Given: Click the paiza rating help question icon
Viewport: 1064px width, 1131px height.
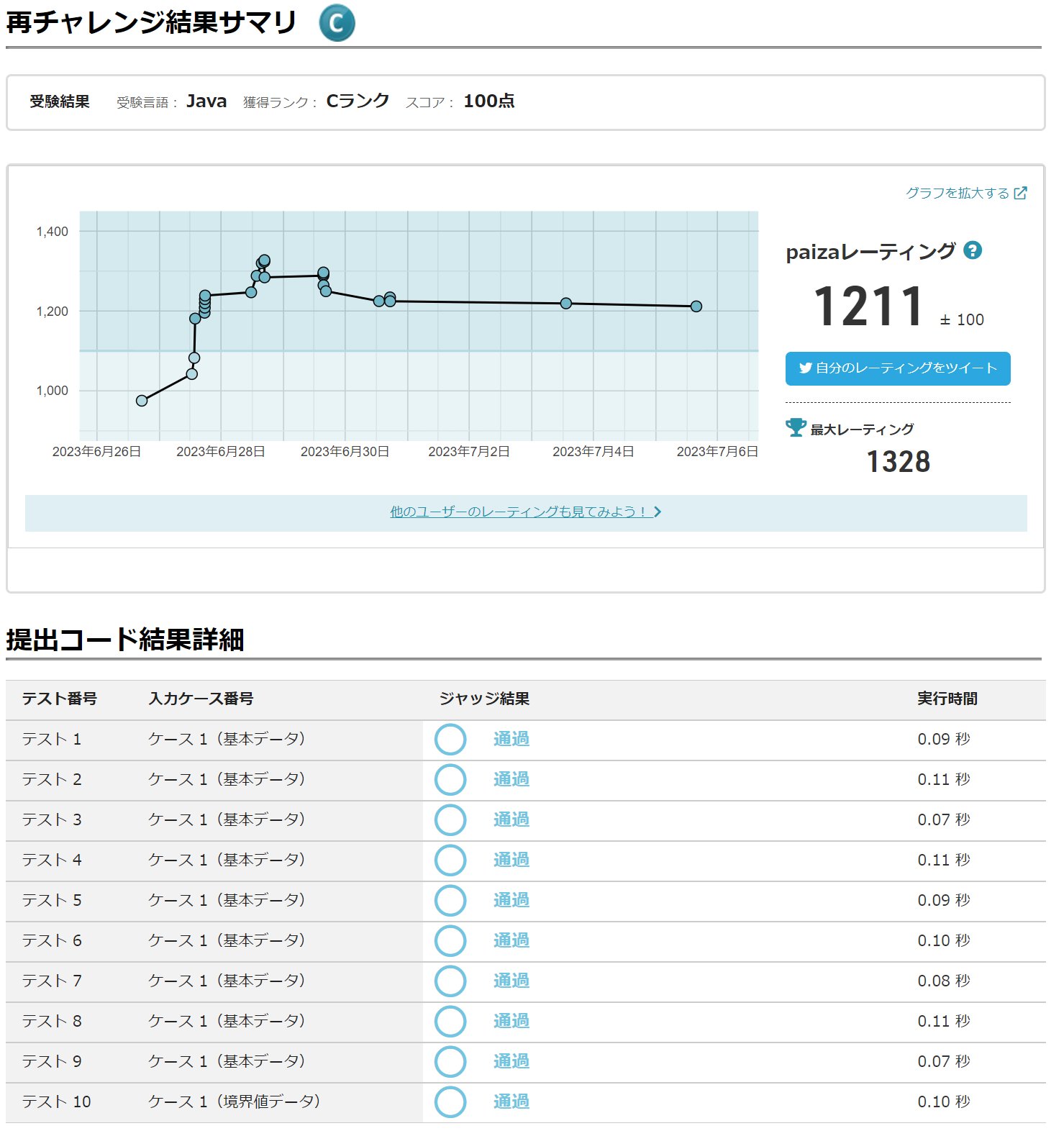Looking at the screenshot, I should [972, 250].
